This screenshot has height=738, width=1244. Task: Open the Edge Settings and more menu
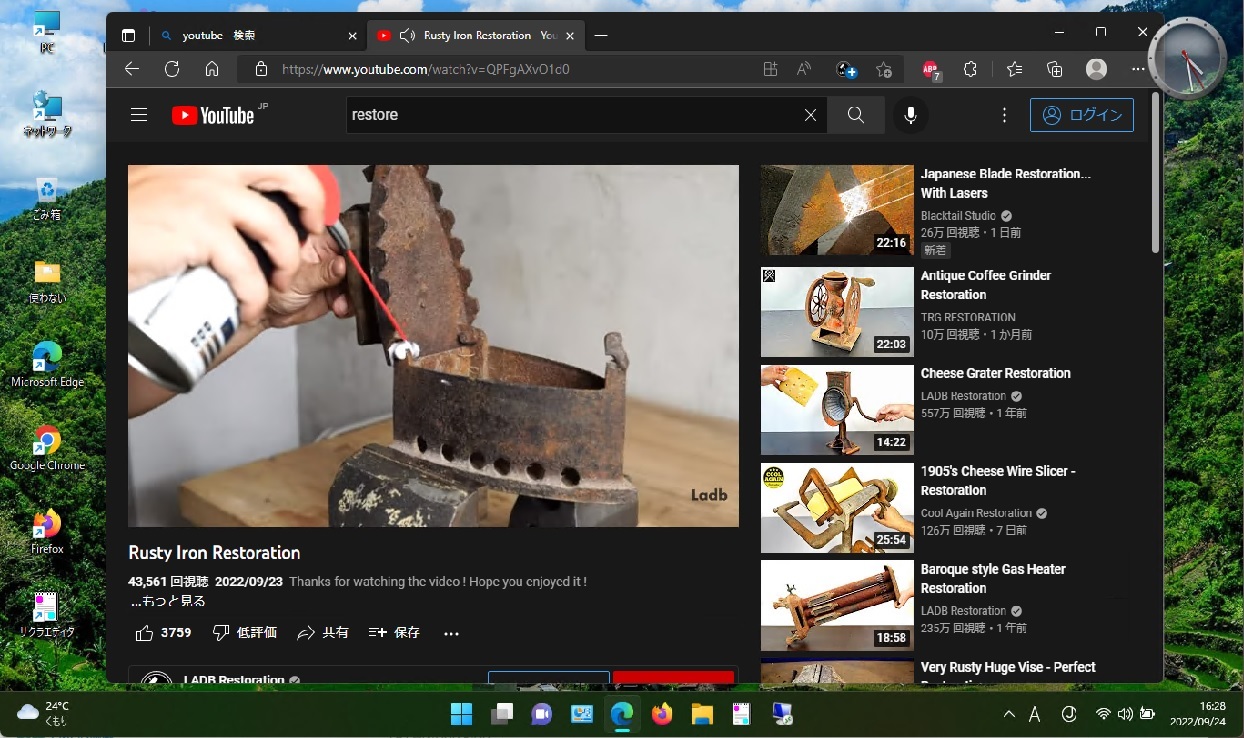(1138, 69)
